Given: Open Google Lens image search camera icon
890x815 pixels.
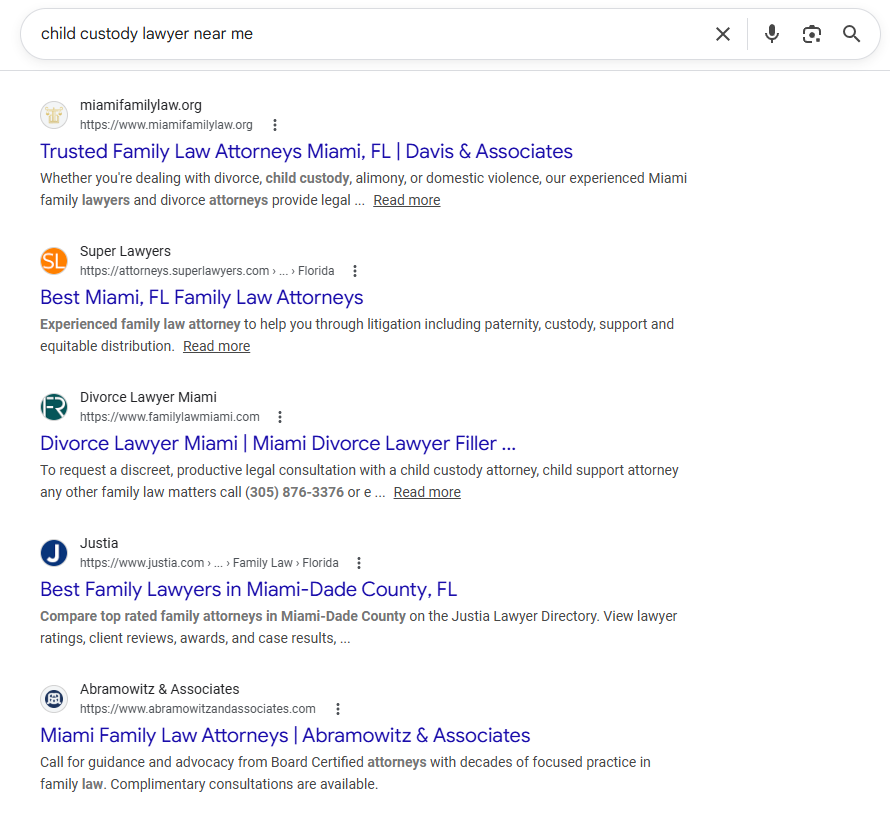Looking at the screenshot, I should (x=811, y=33).
